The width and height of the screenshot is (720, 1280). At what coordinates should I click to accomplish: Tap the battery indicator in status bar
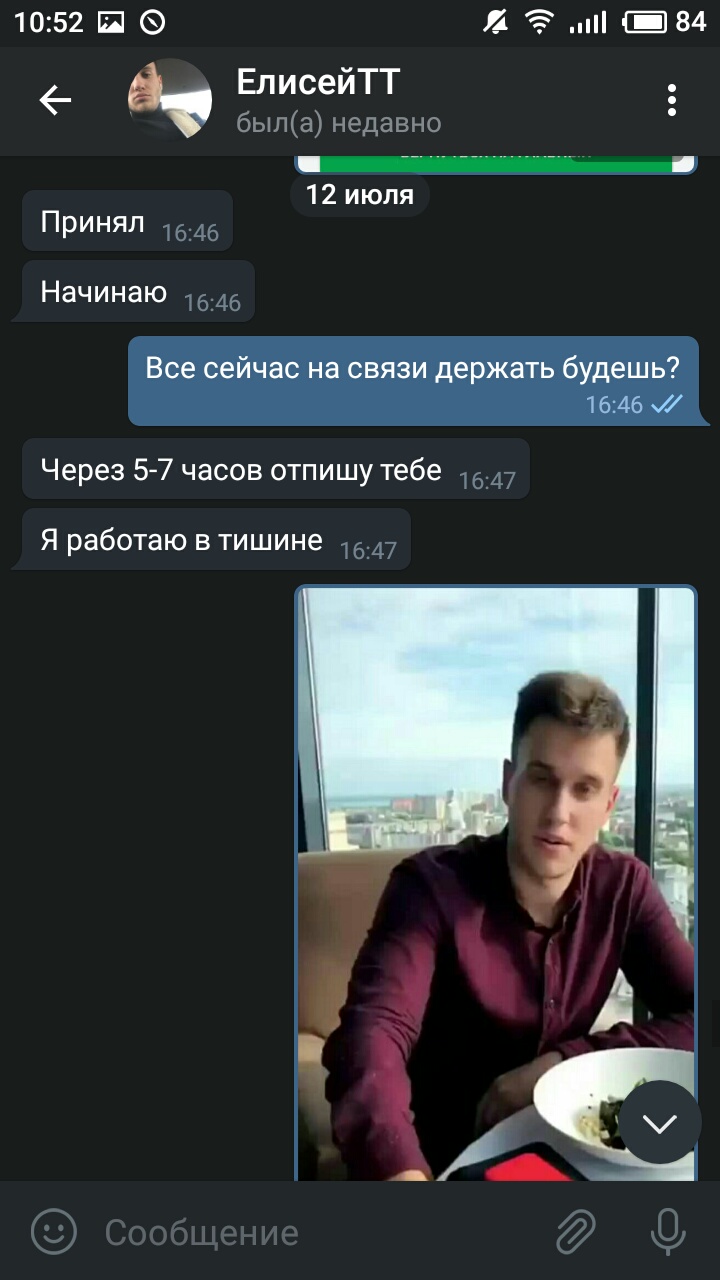point(645,21)
